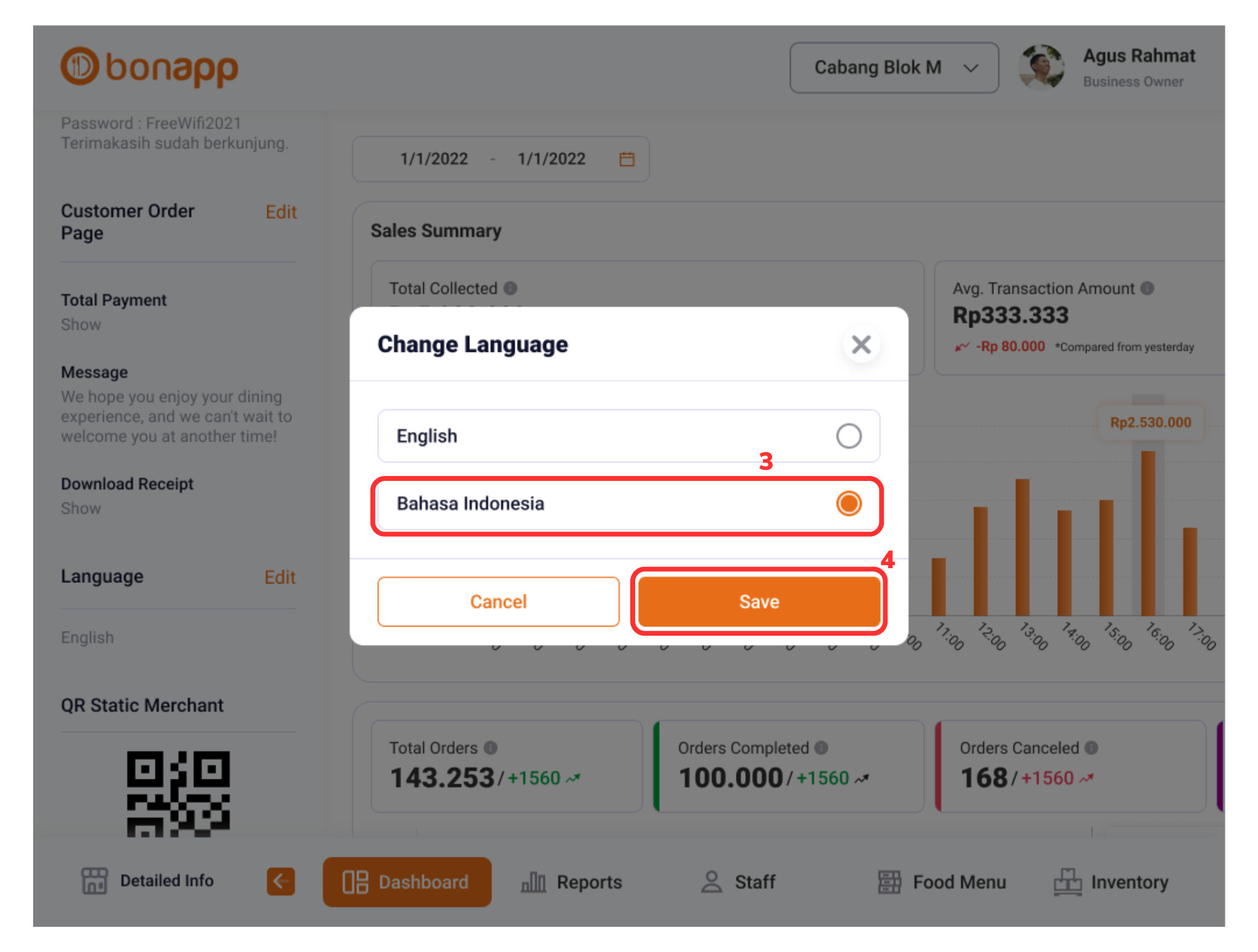Close the Change Language dialog
The image size is (1258, 952).
861,345
